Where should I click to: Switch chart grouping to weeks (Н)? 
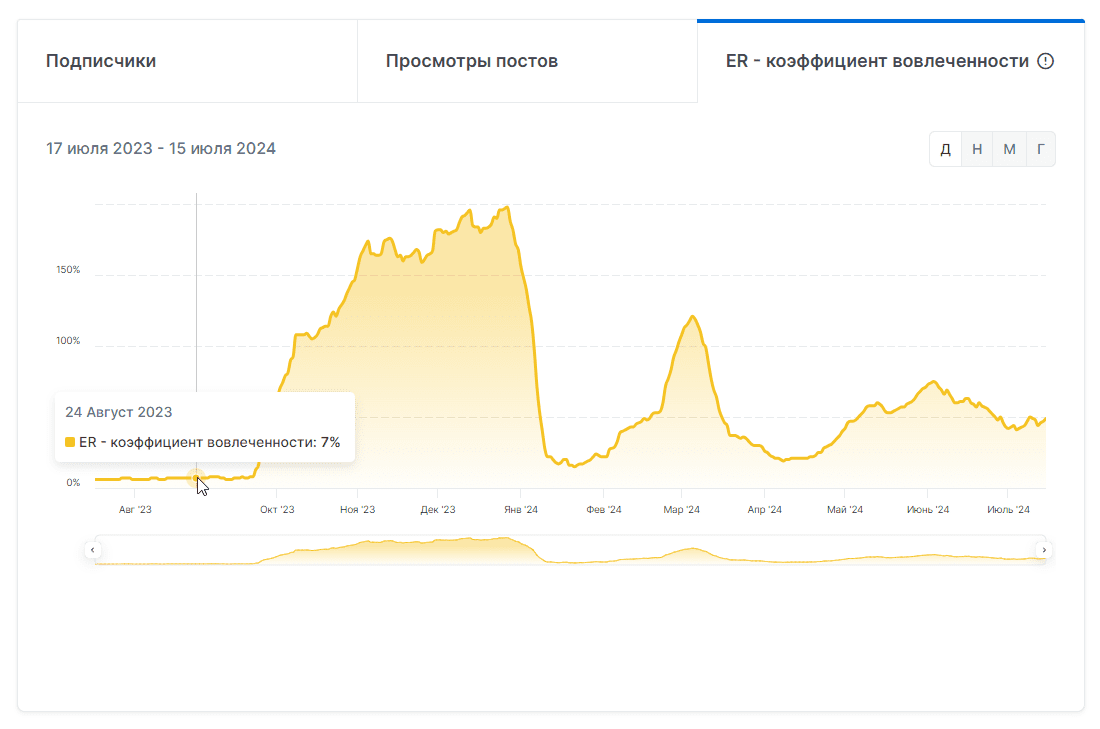pyautogui.click(x=977, y=149)
